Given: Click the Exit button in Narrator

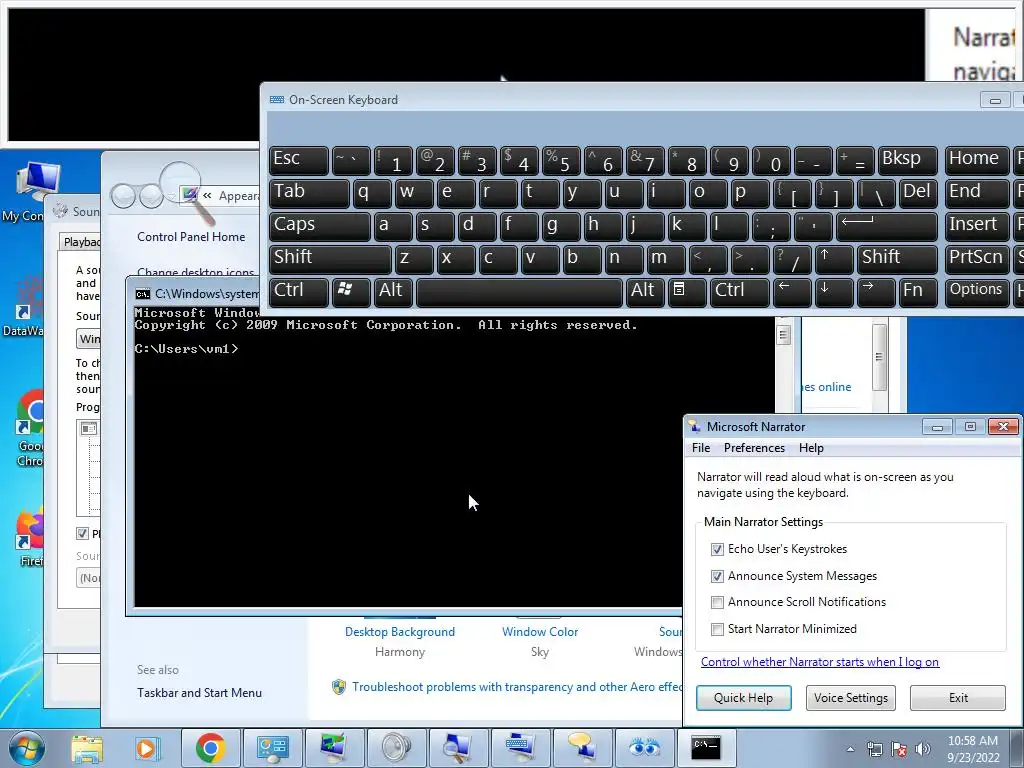Looking at the screenshot, I should coord(958,697).
